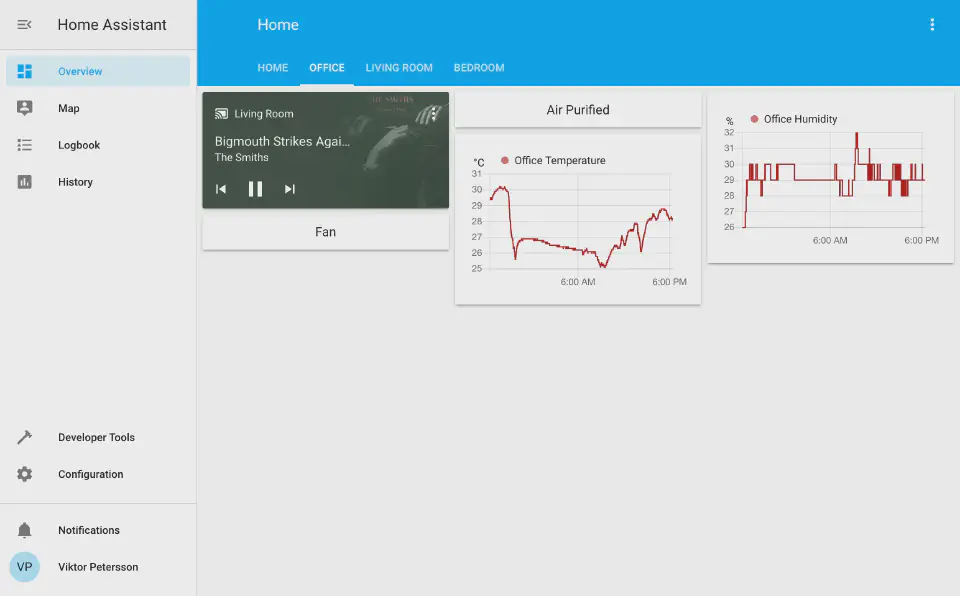This screenshot has width=960, height=596.
Task: Skip to the next track
Action: tap(290, 189)
